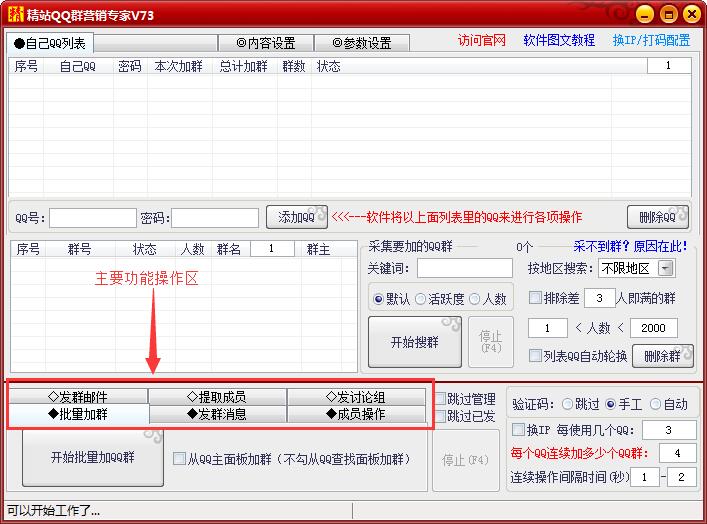Image resolution: width=707 pixels, height=524 pixels.
Task: Open the 软件图文教程 link
Action: 559,41
